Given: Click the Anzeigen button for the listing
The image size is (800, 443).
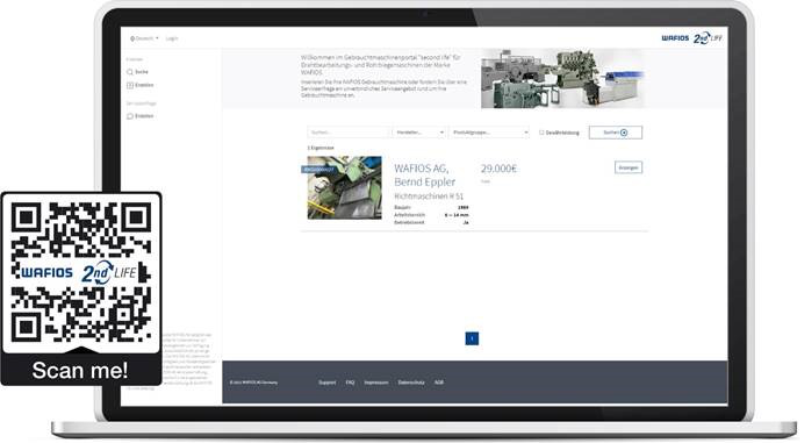Looking at the screenshot, I should (x=628, y=167).
